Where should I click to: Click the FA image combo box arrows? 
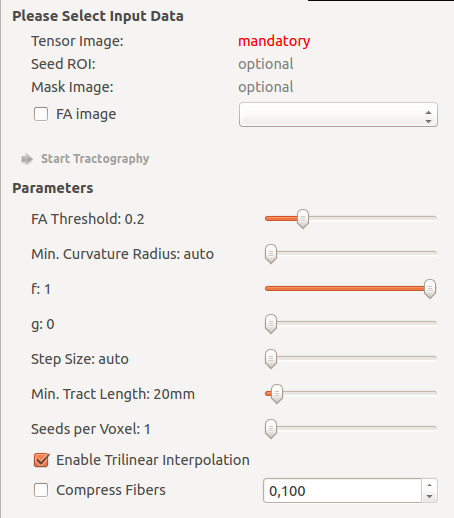pyautogui.click(x=429, y=117)
